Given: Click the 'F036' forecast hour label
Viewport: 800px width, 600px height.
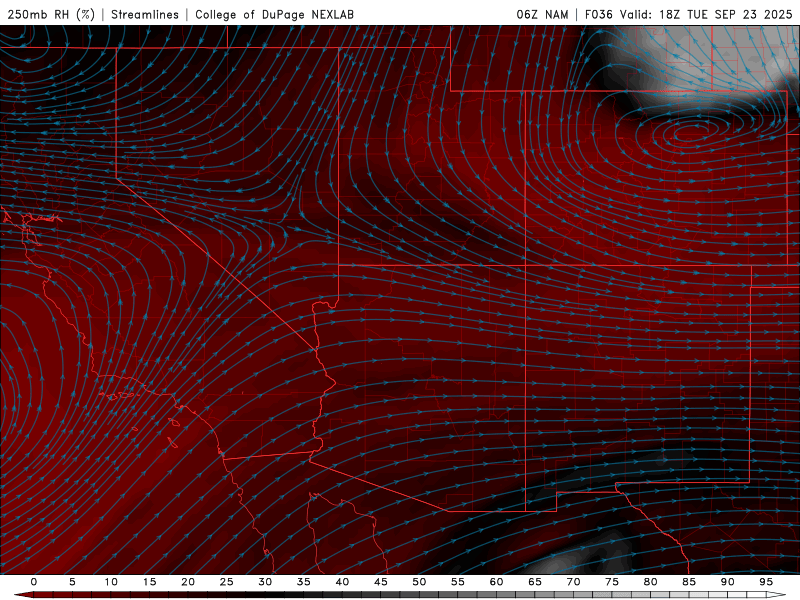Looking at the screenshot, I should coord(598,14).
